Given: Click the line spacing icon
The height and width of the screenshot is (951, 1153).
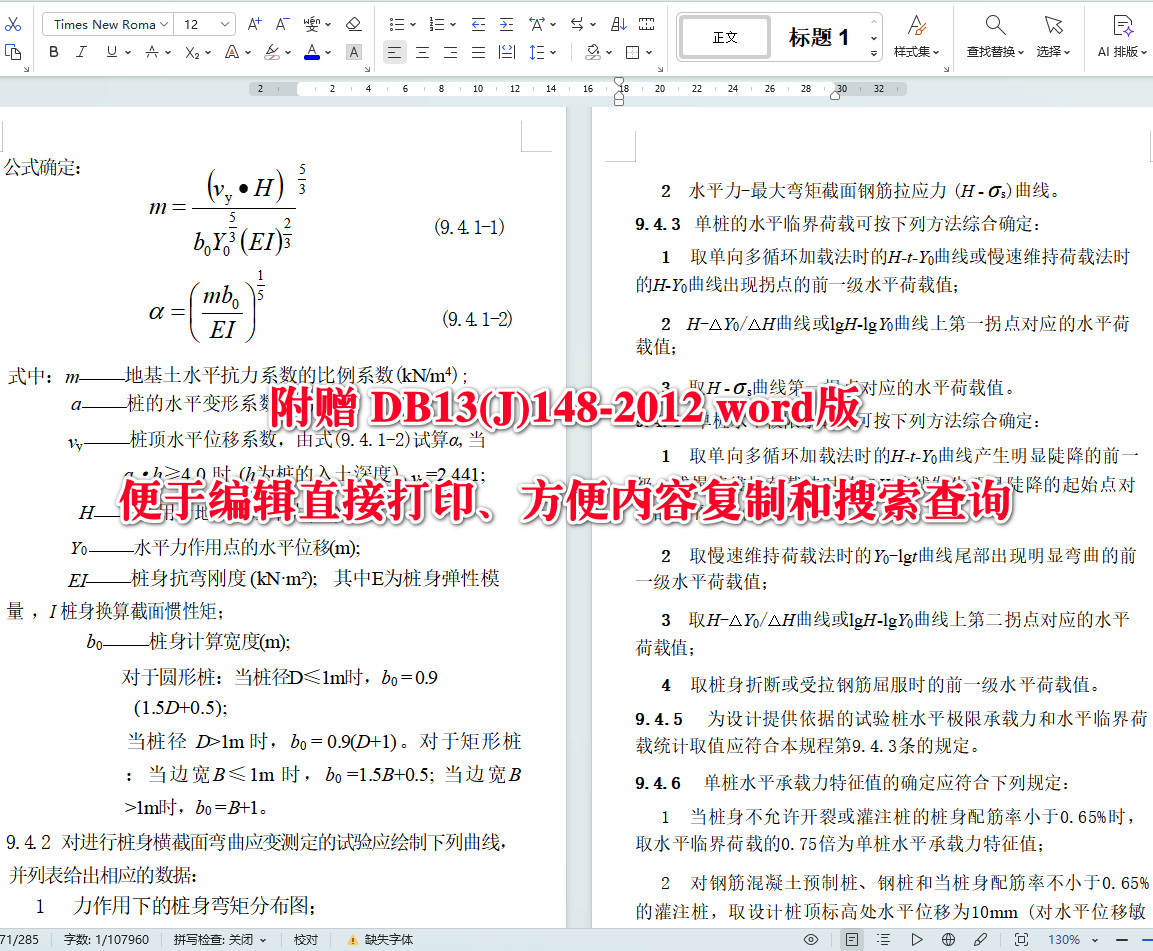Looking at the screenshot, I should pyautogui.click(x=537, y=52).
